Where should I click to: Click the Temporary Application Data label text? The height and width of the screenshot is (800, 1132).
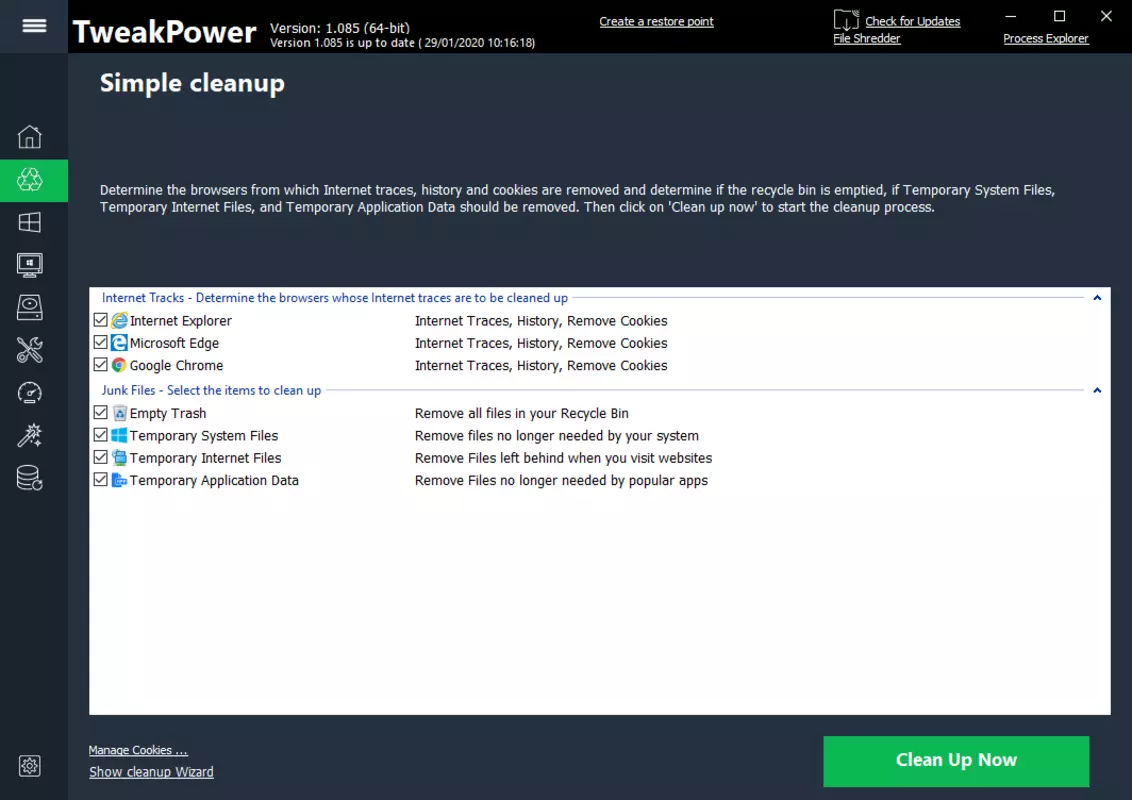214,480
